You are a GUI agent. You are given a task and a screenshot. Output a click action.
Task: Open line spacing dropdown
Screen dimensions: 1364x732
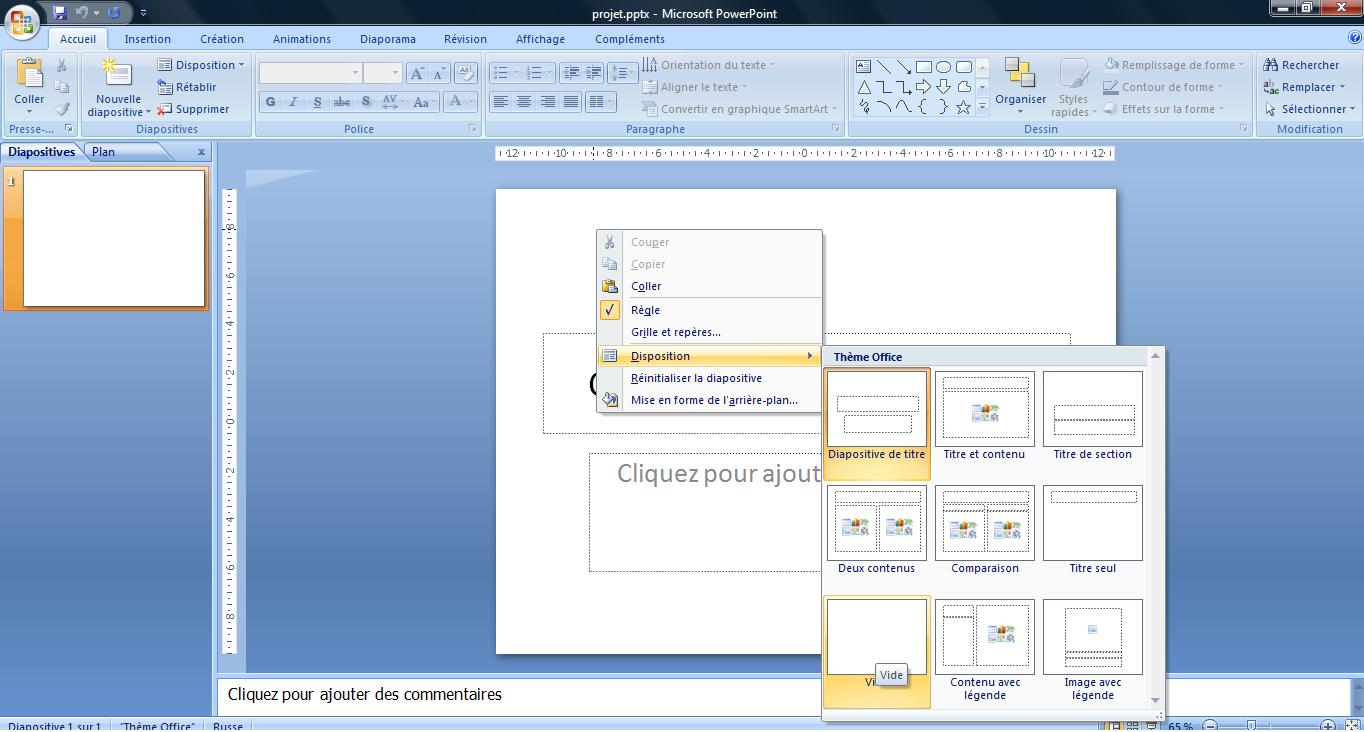[x=623, y=73]
